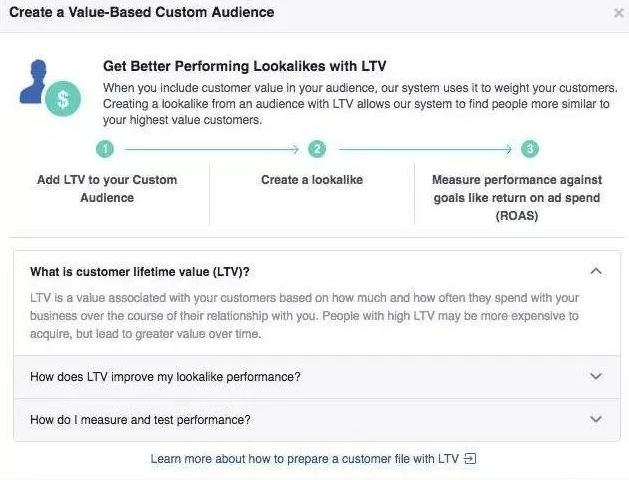629x480 pixels.
Task: Click arrow between steps 2 and 3
Action: (425, 150)
